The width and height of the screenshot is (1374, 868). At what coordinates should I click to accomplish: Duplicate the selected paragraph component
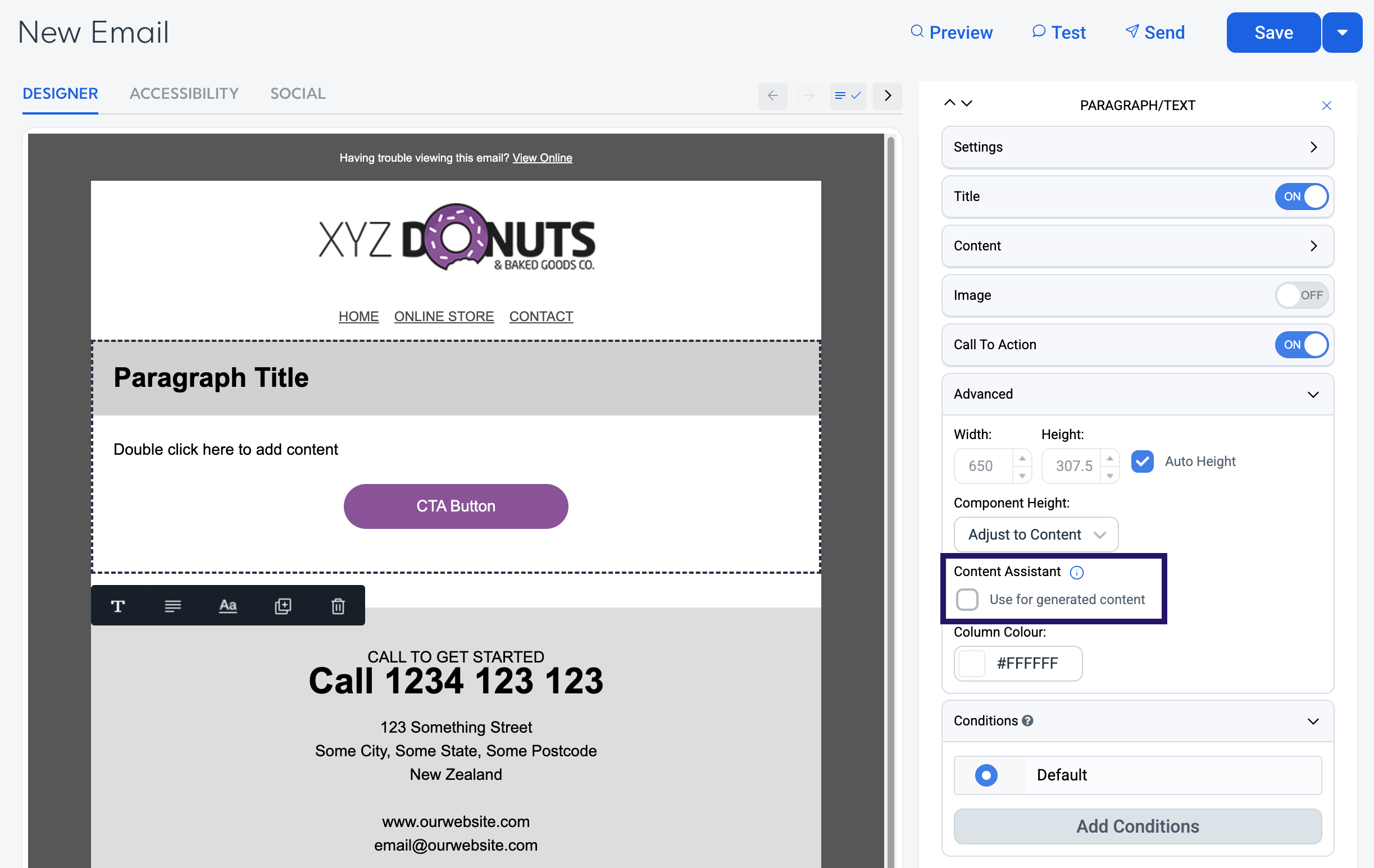283,606
